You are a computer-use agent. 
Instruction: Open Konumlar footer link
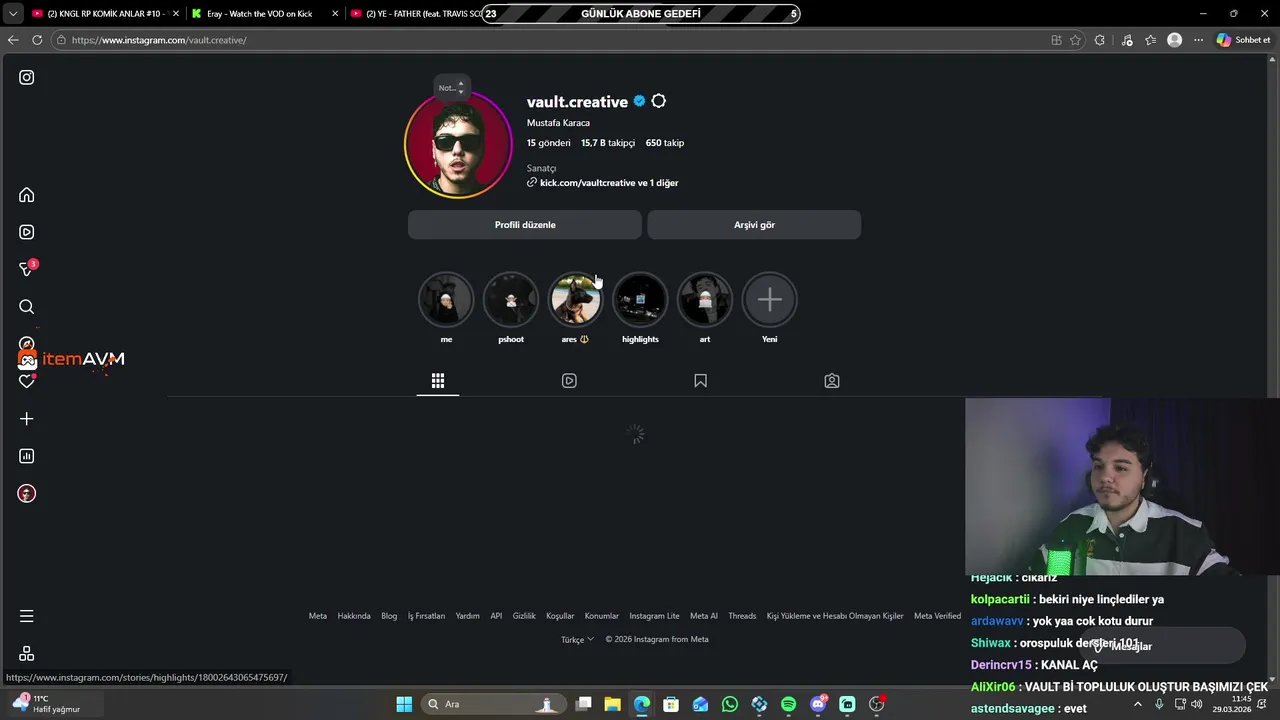(602, 616)
